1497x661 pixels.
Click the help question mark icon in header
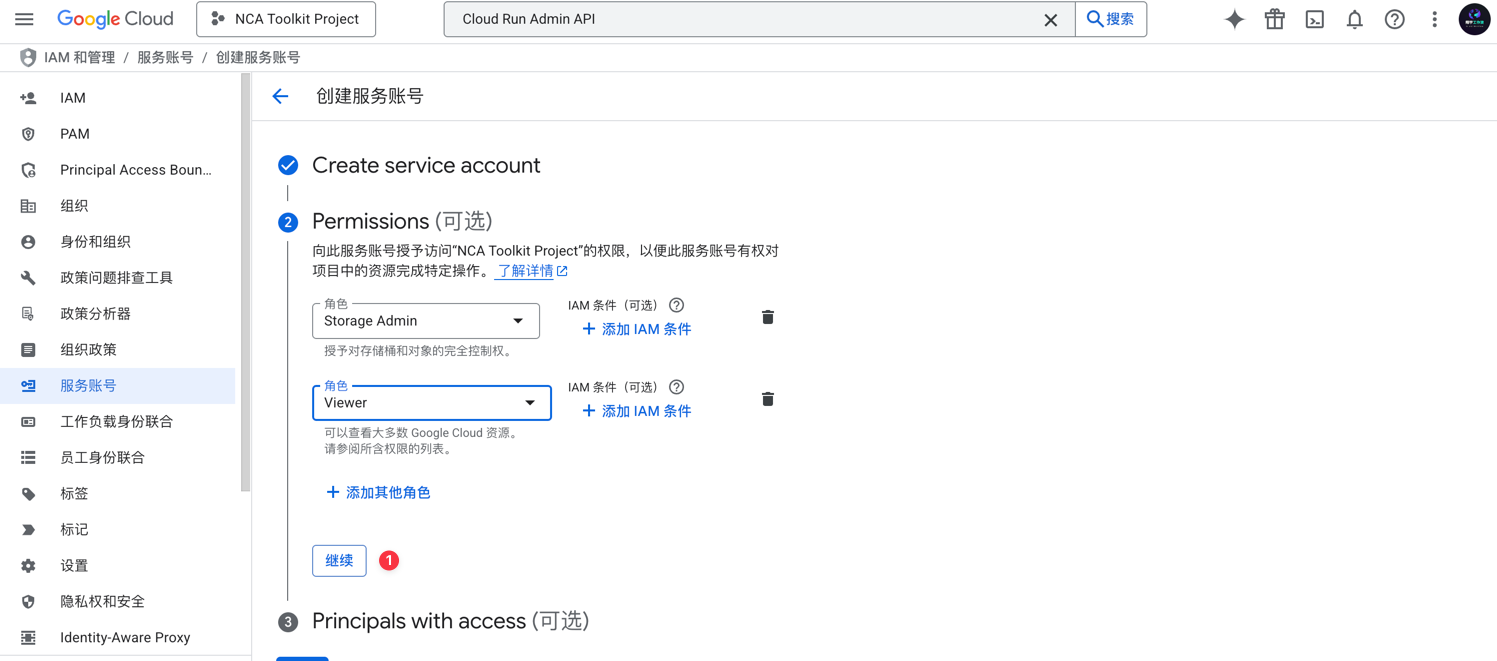point(1394,19)
